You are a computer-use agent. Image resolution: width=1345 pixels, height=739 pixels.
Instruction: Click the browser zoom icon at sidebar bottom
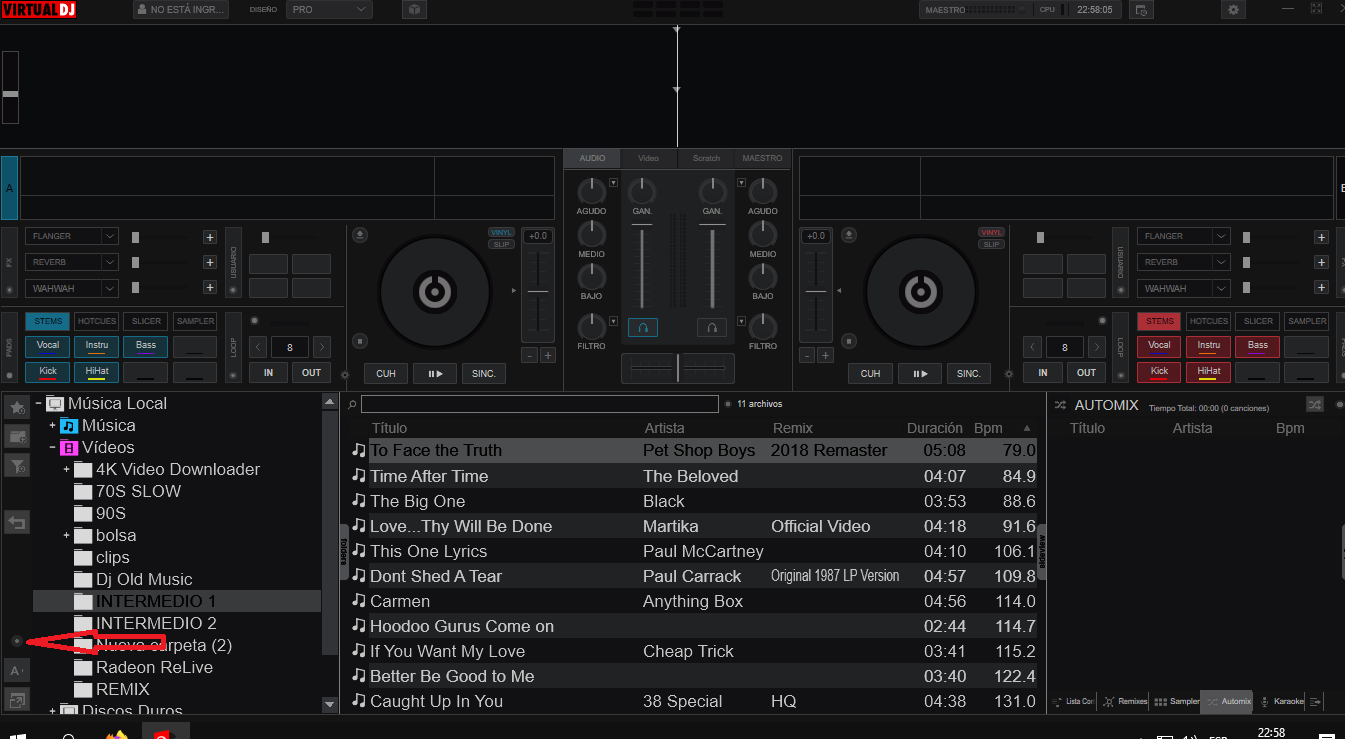[17, 699]
